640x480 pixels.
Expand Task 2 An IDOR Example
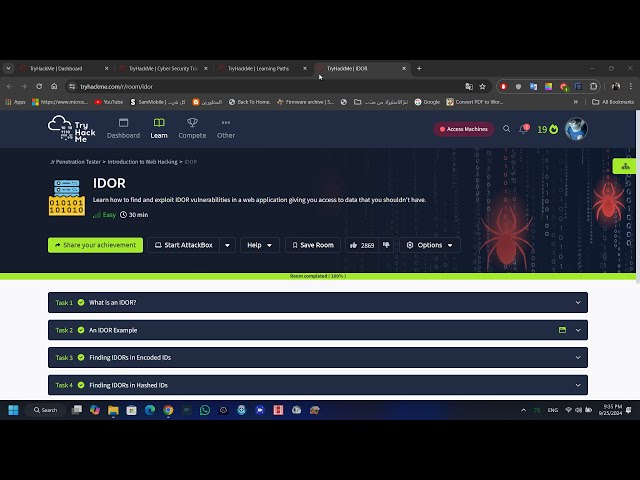[318, 330]
